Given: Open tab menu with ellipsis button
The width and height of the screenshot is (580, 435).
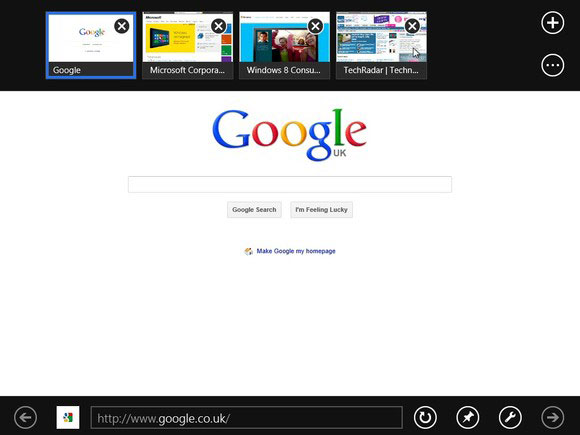Looking at the screenshot, I should 553,65.
